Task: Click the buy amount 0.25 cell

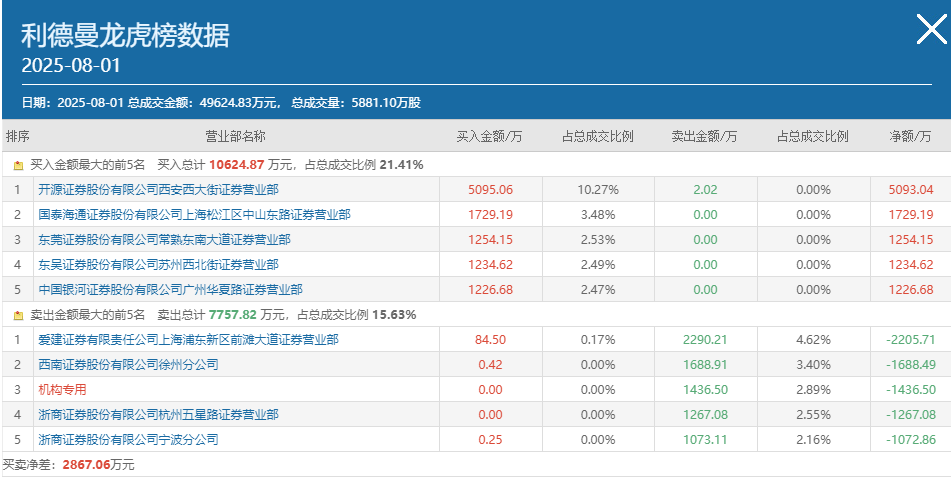Action: coord(491,439)
